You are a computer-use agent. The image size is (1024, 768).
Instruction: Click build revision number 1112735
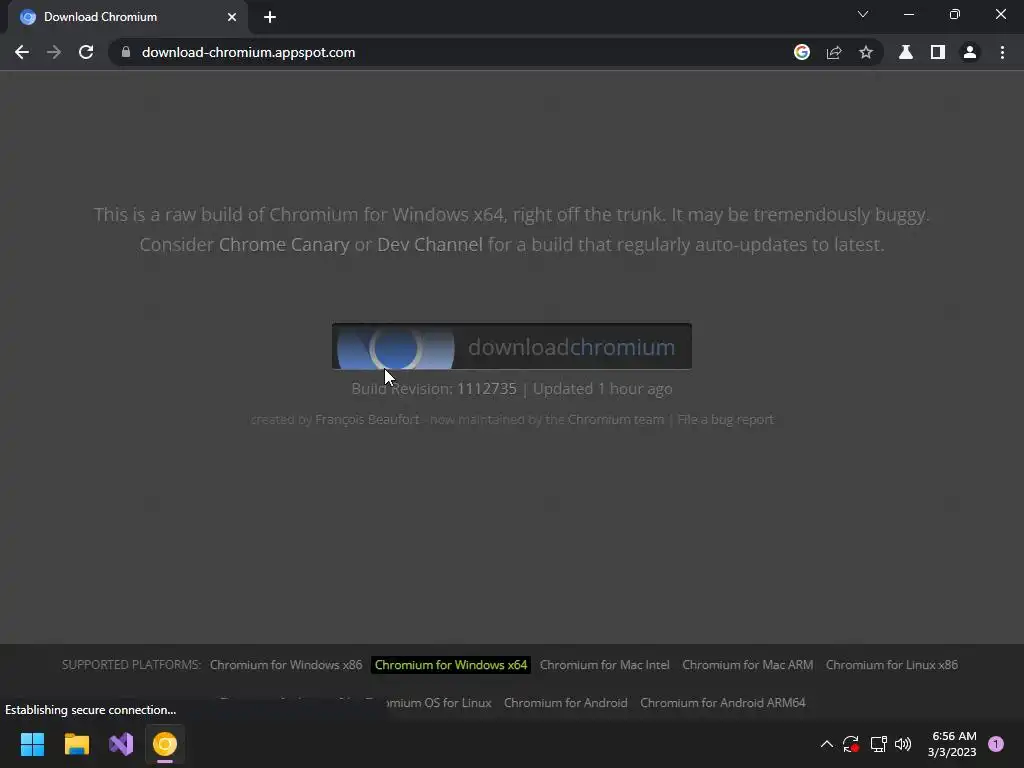487,389
